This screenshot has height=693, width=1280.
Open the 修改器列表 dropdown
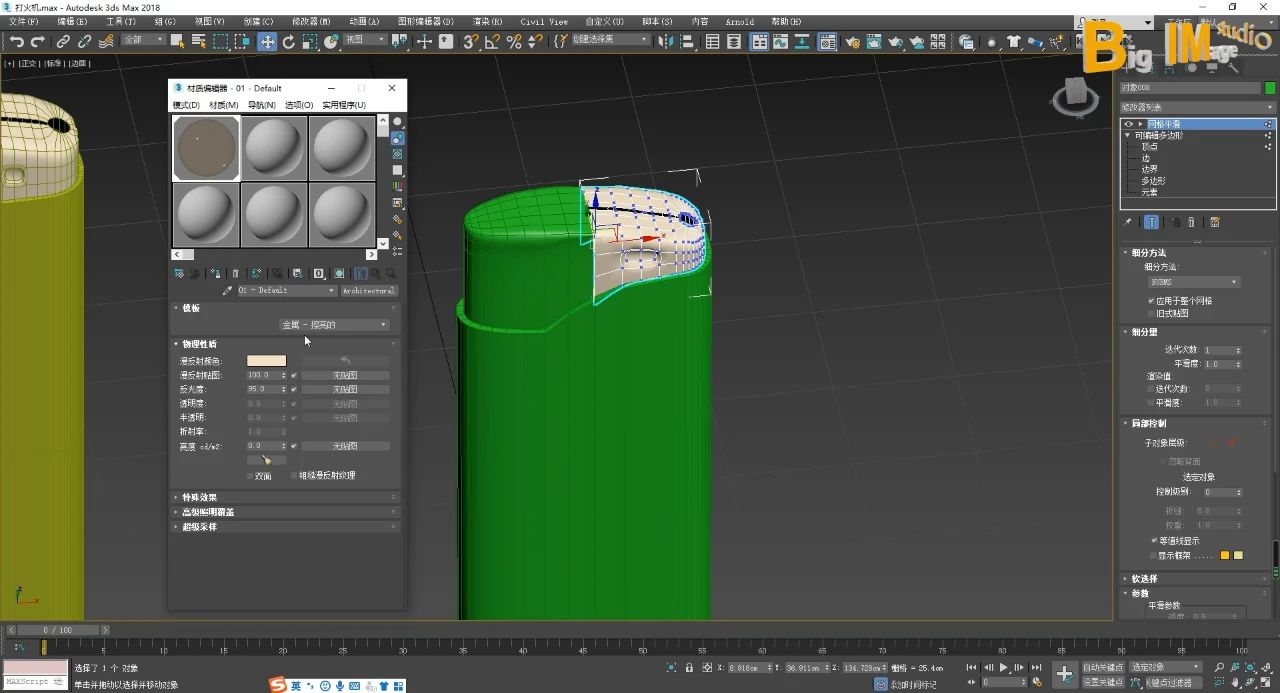pos(1198,107)
